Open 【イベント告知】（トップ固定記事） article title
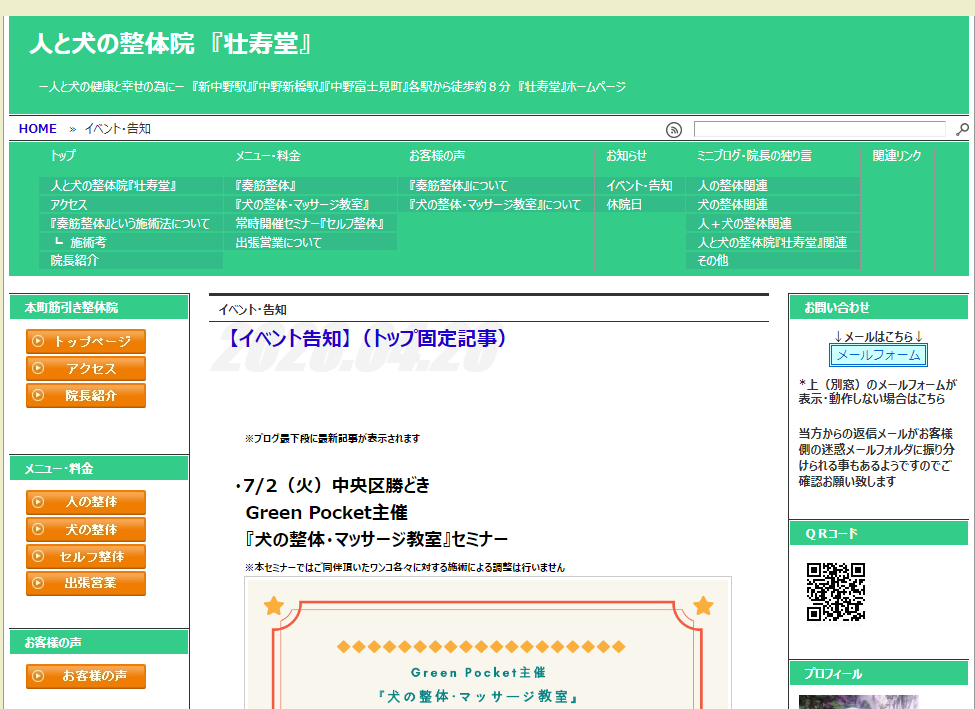The image size is (975, 709). [366, 338]
